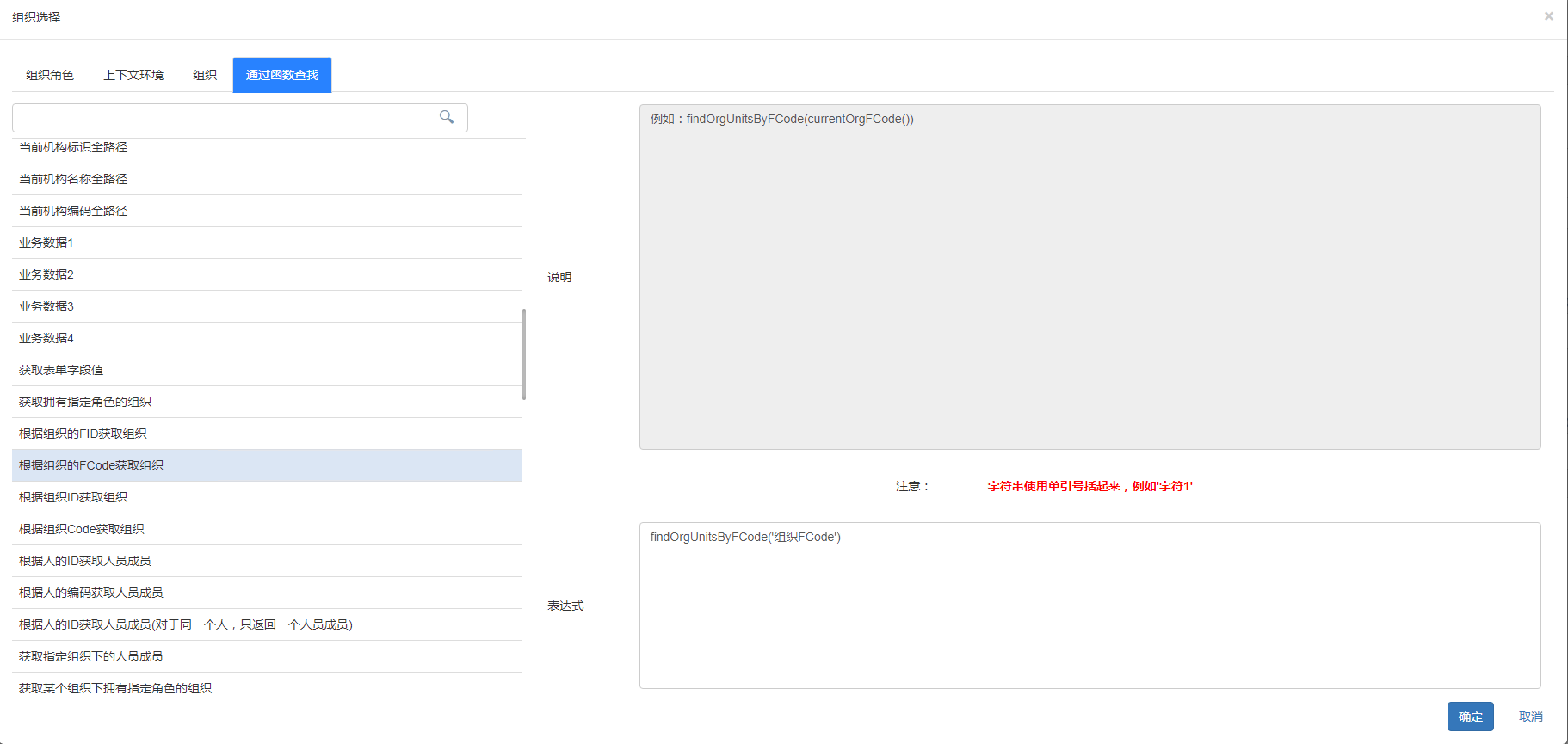Switch to the 组织角色 tab

tap(50, 75)
